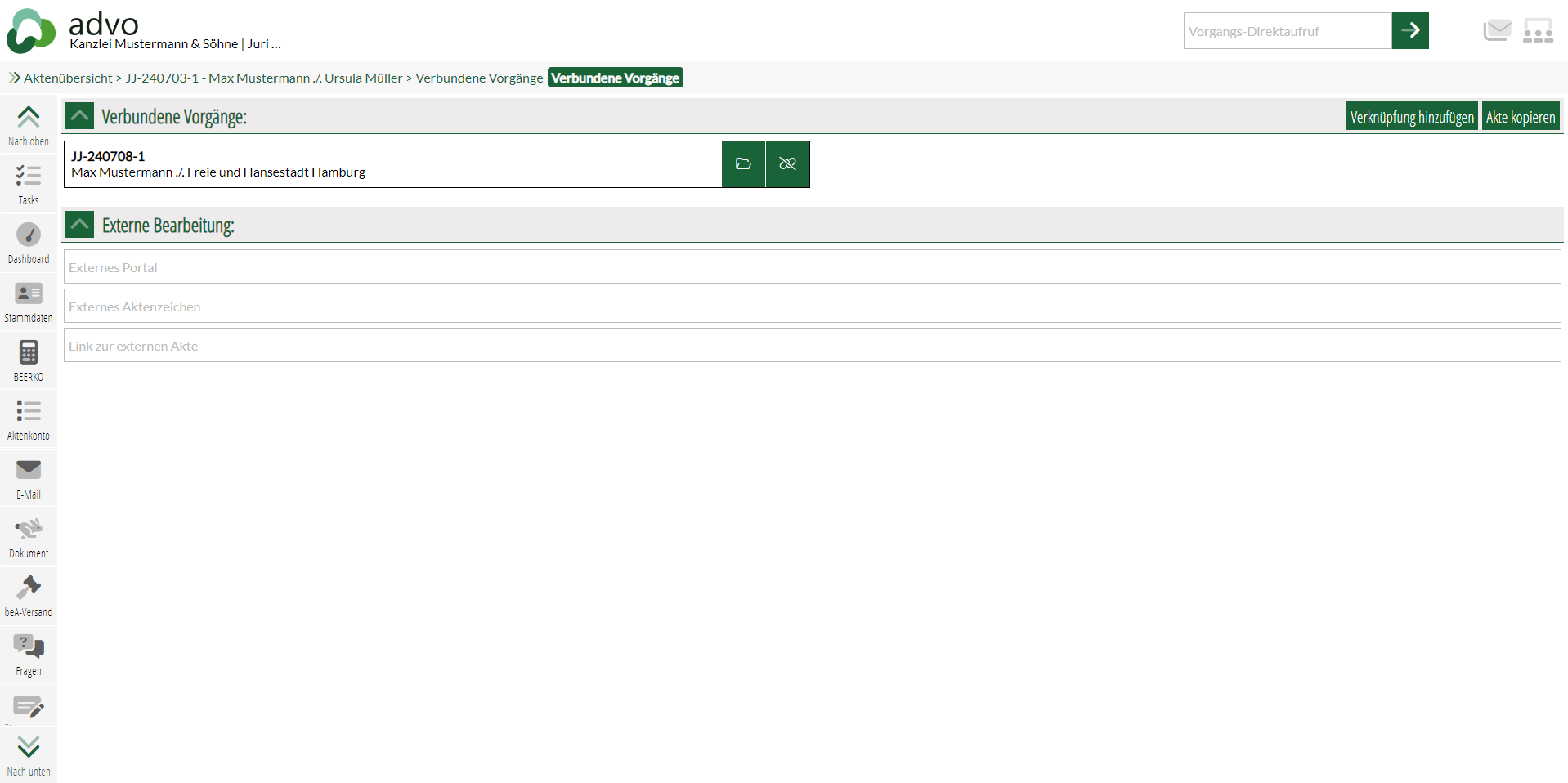
Task: Collapse the Verbundene Vorgänge section
Action: pos(80,116)
